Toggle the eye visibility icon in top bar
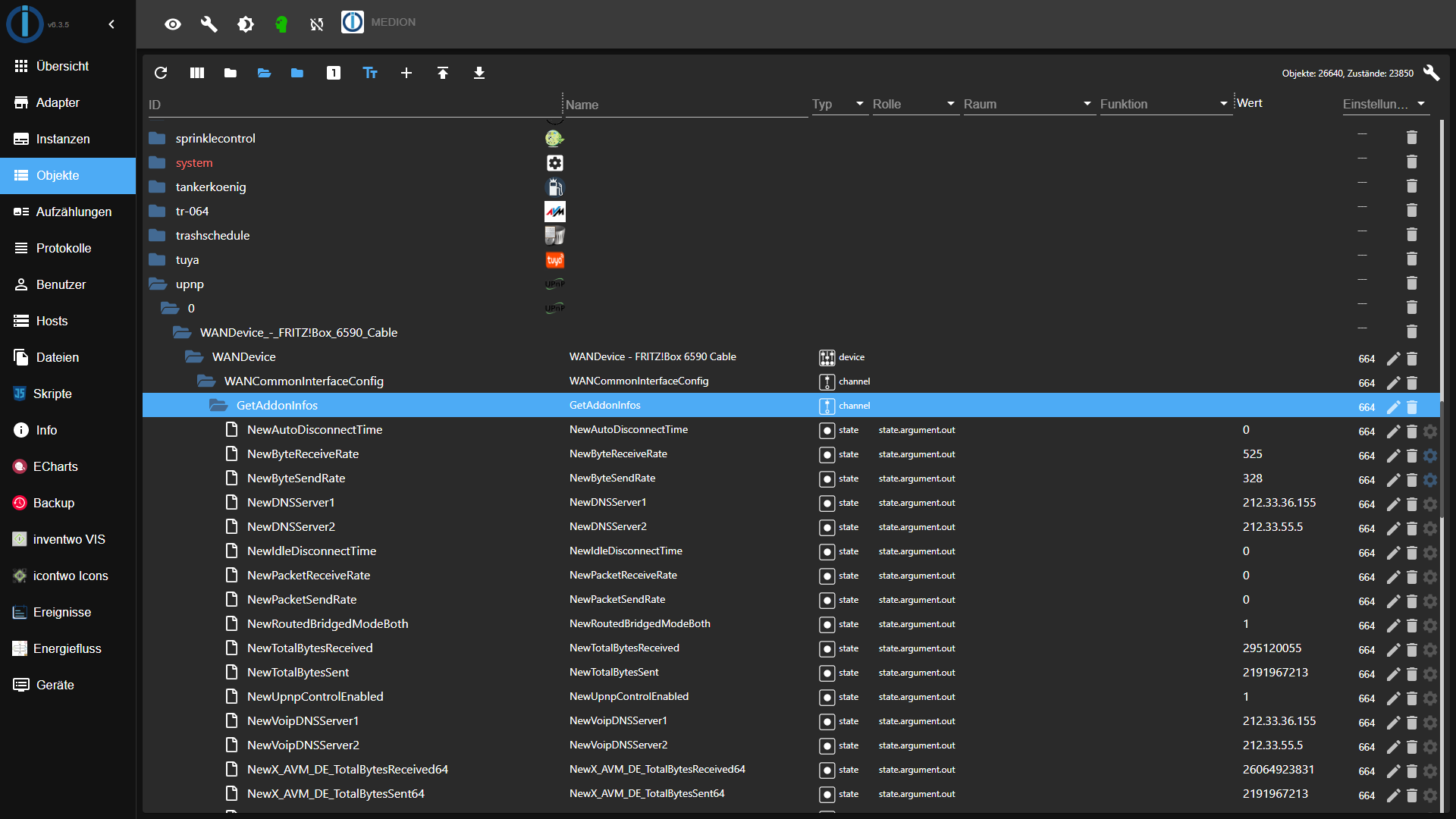Image resolution: width=1456 pixels, height=819 pixels. [x=173, y=24]
